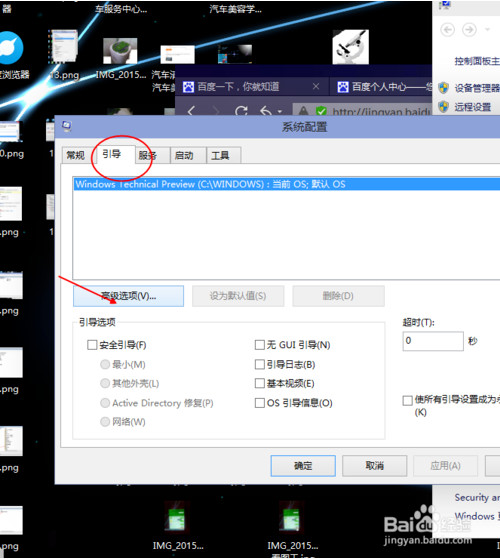Click the 控制面板主页 link
The height and width of the screenshot is (559, 500).
click(x=477, y=61)
